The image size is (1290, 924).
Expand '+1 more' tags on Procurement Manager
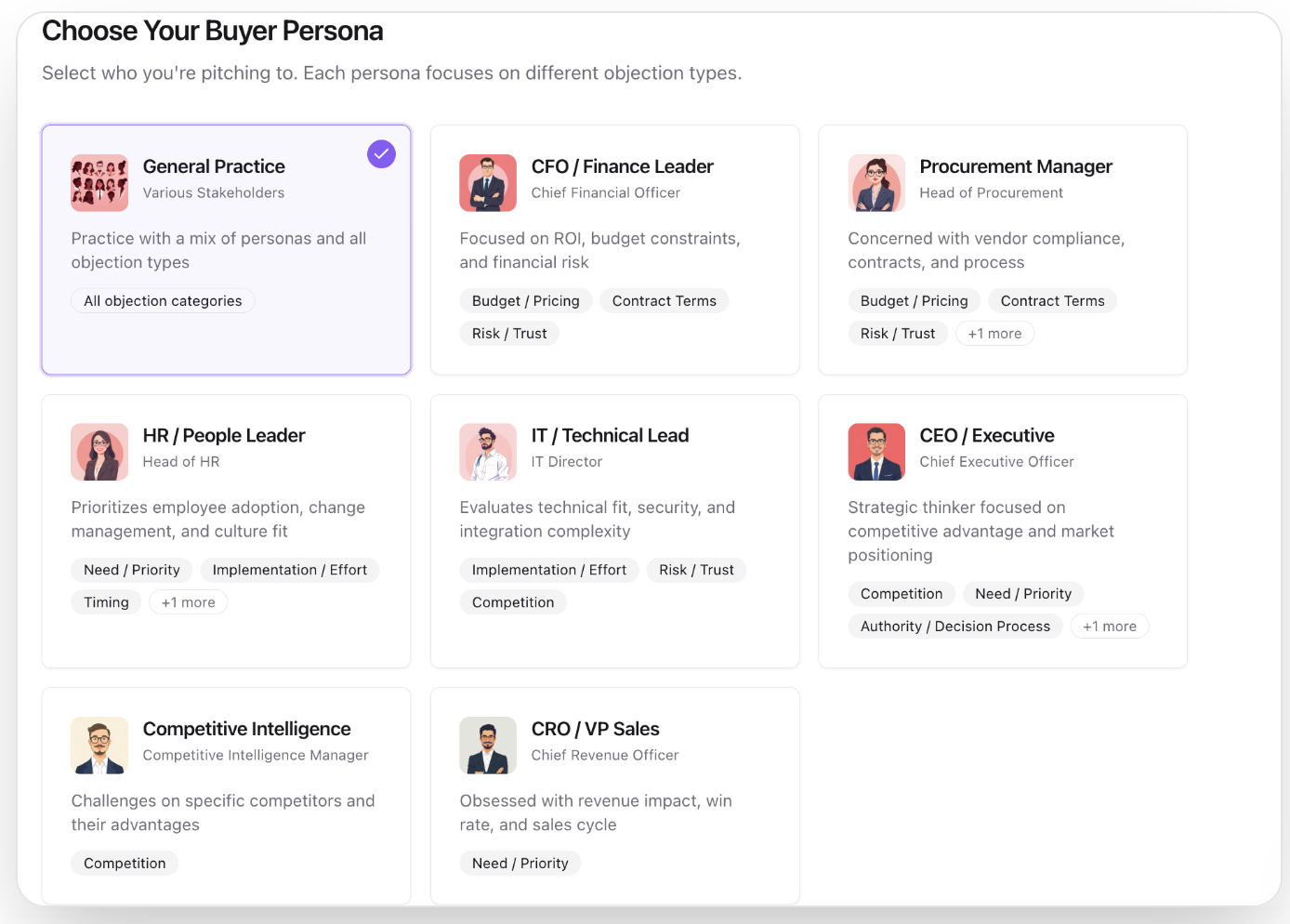pos(994,334)
